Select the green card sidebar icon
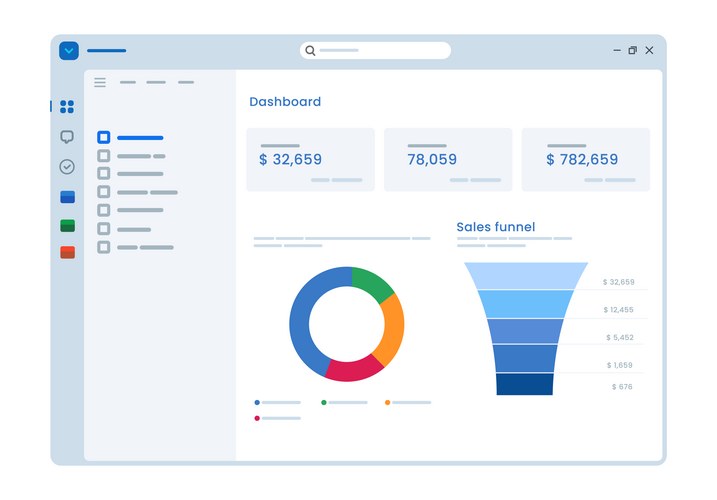 (67, 226)
